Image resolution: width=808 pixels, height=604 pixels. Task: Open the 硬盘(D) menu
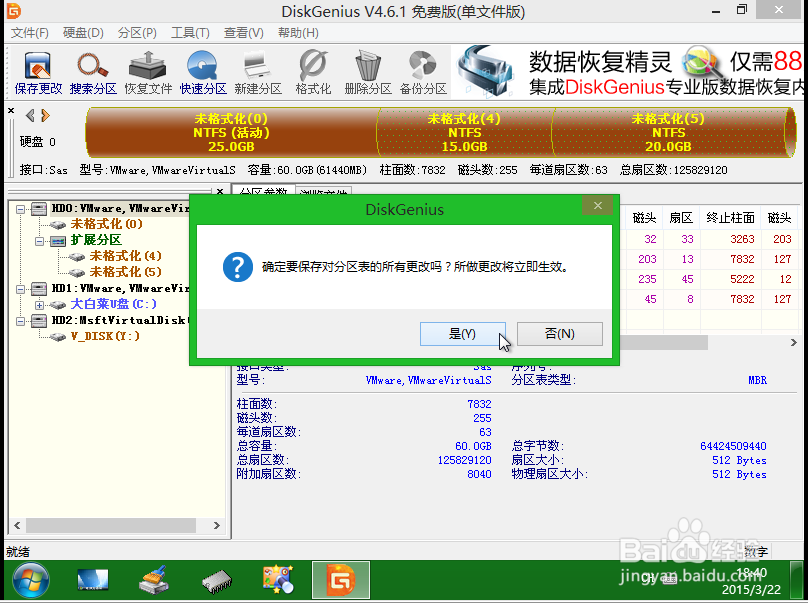[83, 33]
